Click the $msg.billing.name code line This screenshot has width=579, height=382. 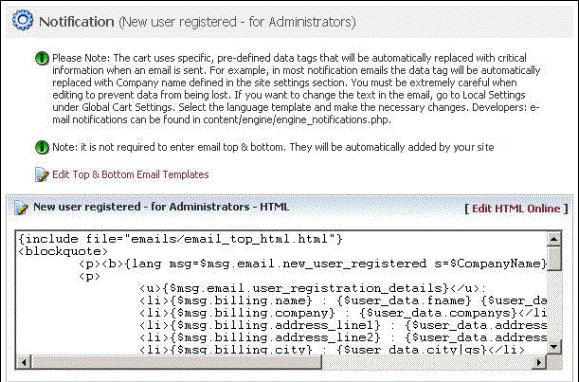pos(343,300)
